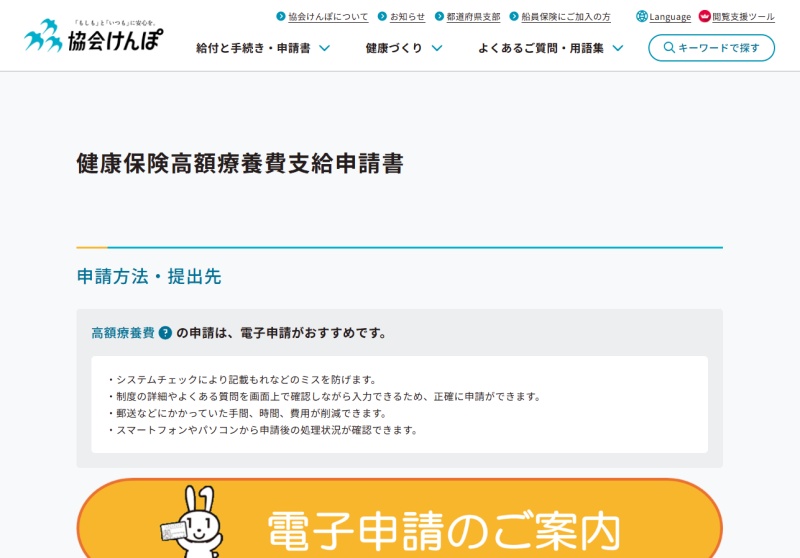Screen dimensions: 800x558
Task: Click the Language globe icon
Action: pos(642,16)
